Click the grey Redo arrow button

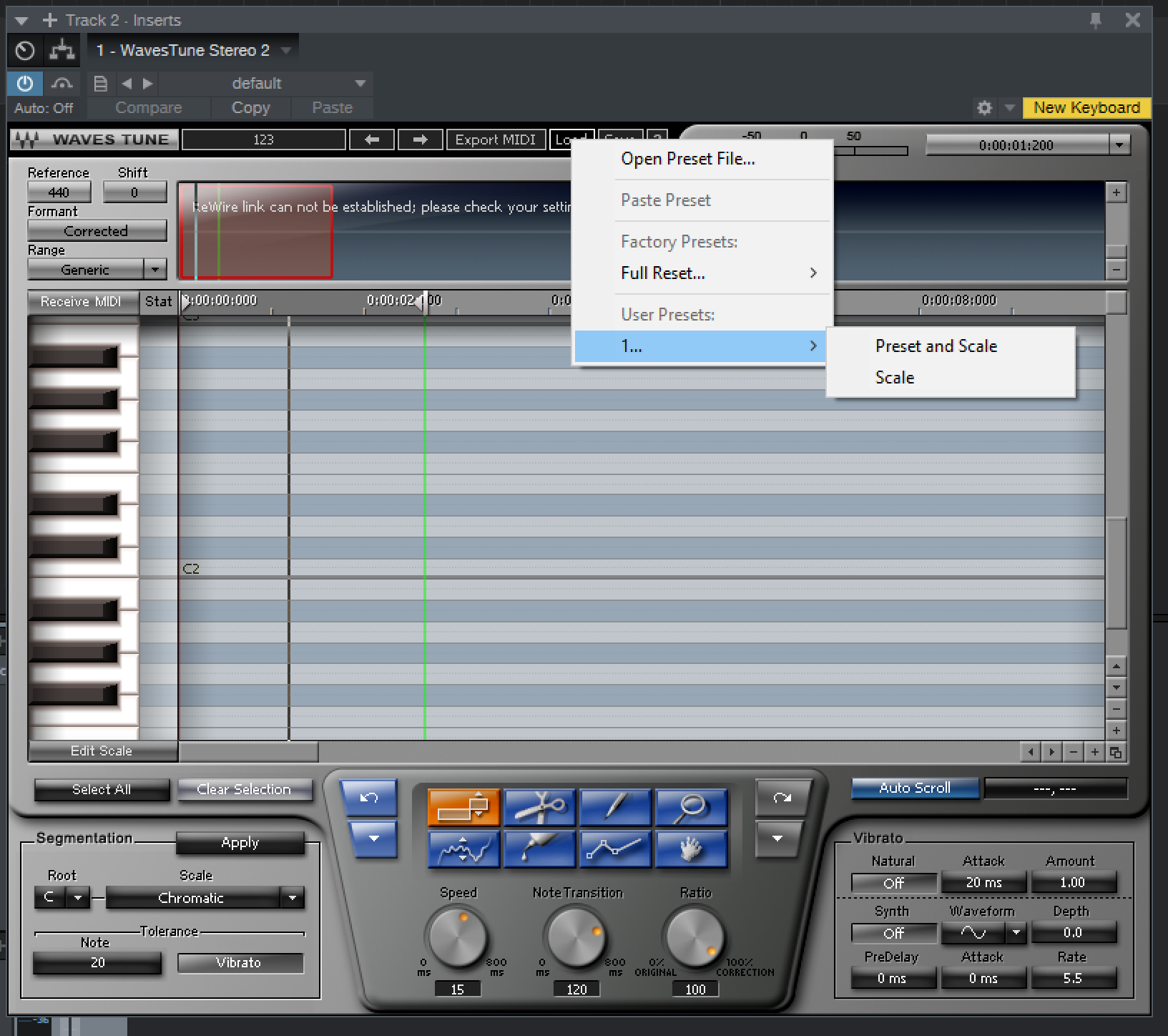tap(782, 798)
